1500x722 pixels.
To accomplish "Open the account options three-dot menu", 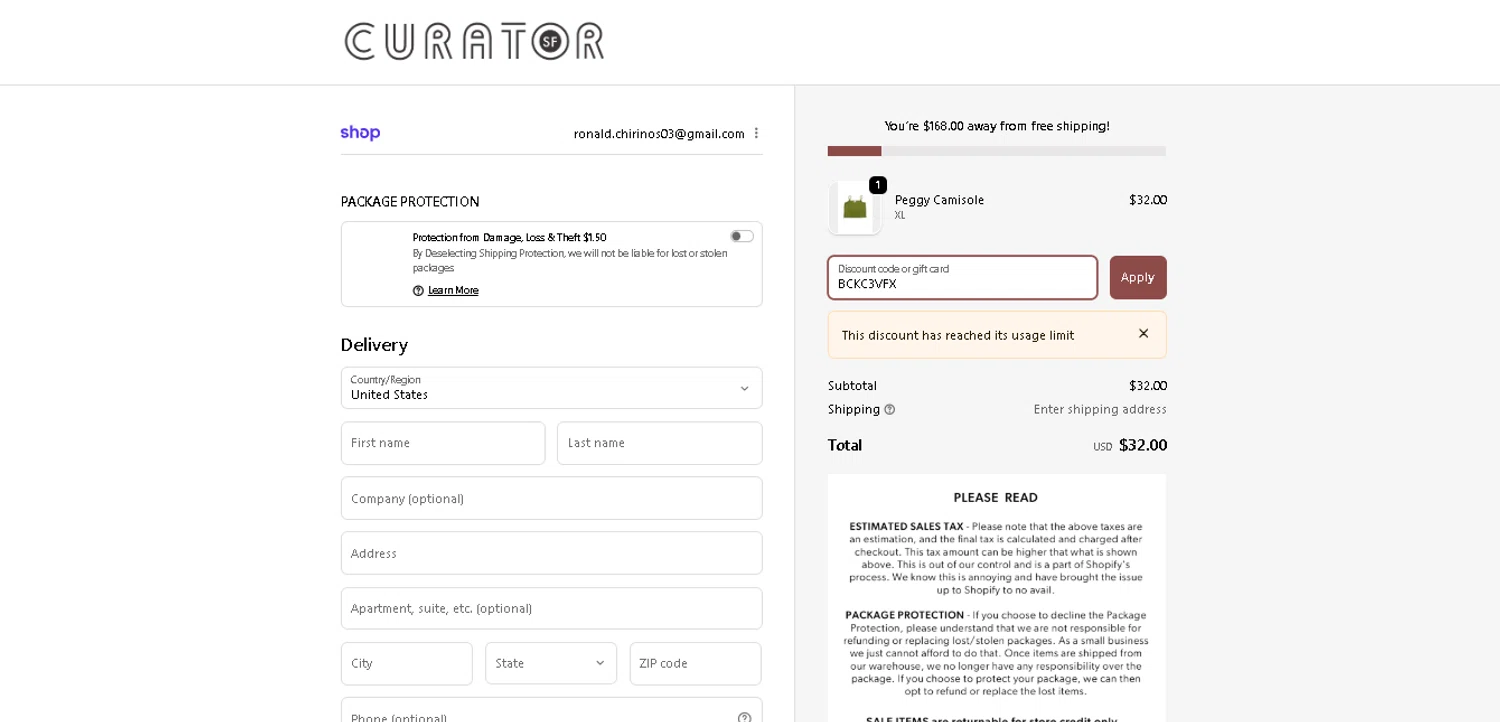I will (756, 133).
